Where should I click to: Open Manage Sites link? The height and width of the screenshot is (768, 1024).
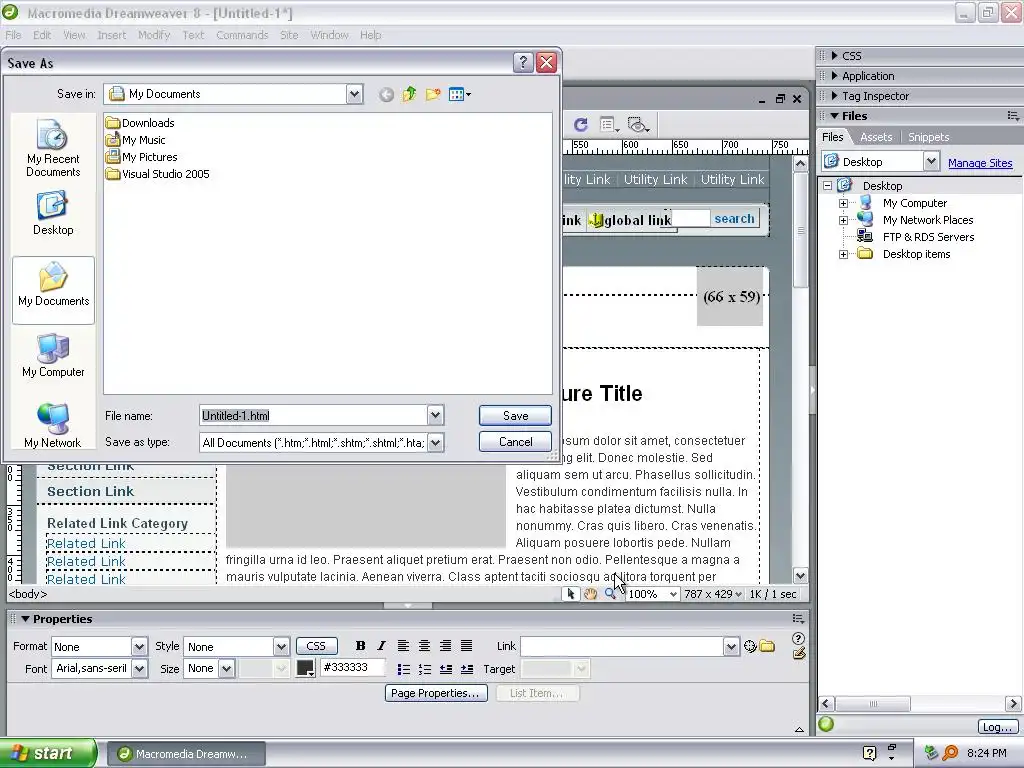(x=980, y=163)
